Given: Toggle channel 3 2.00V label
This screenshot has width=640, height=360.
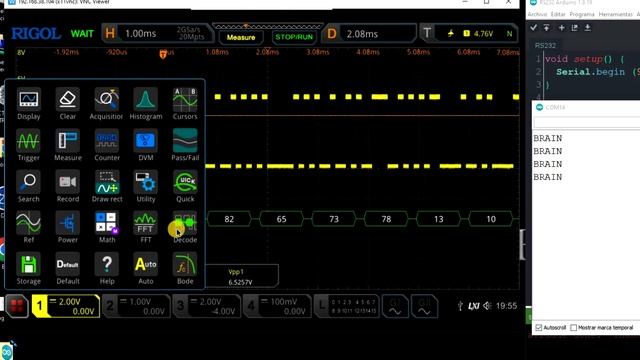Looking at the screenshot, I should [207, 306].
